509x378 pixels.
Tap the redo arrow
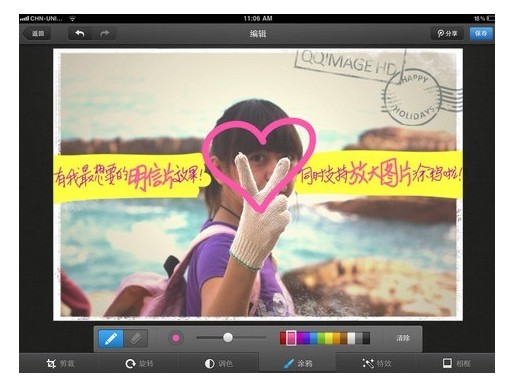(105, 34)
